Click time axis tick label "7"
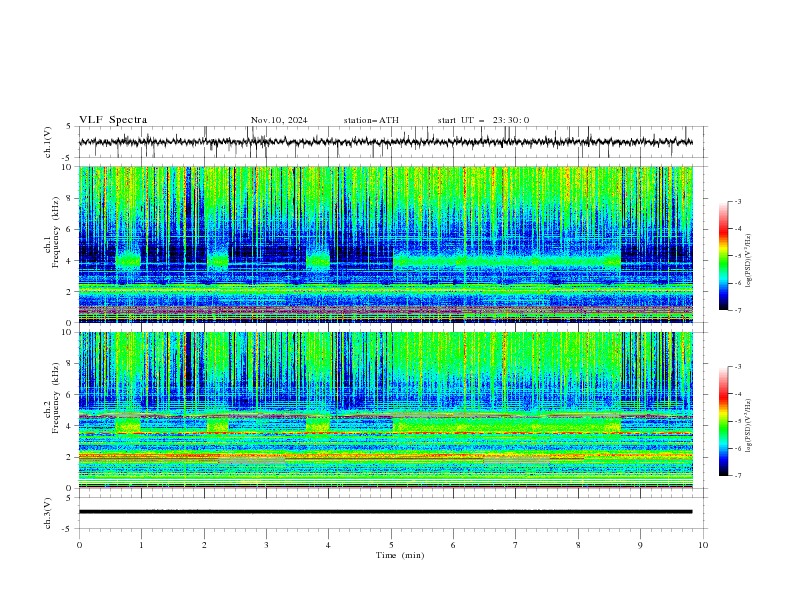Image resolution: width=792 pixels, height=612 pixels. point(516,545)
